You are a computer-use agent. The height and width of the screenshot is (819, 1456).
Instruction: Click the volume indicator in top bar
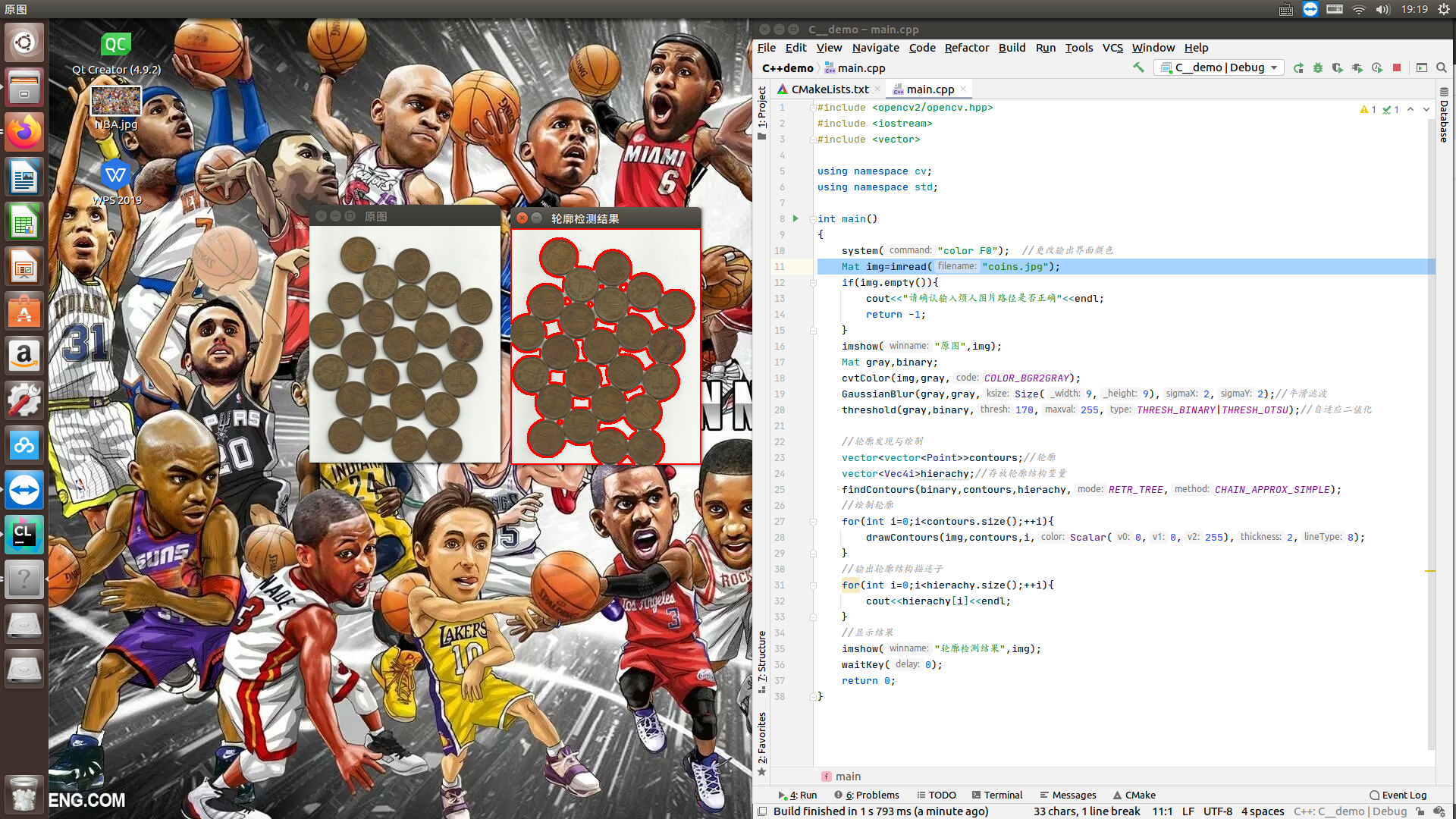1382,9
